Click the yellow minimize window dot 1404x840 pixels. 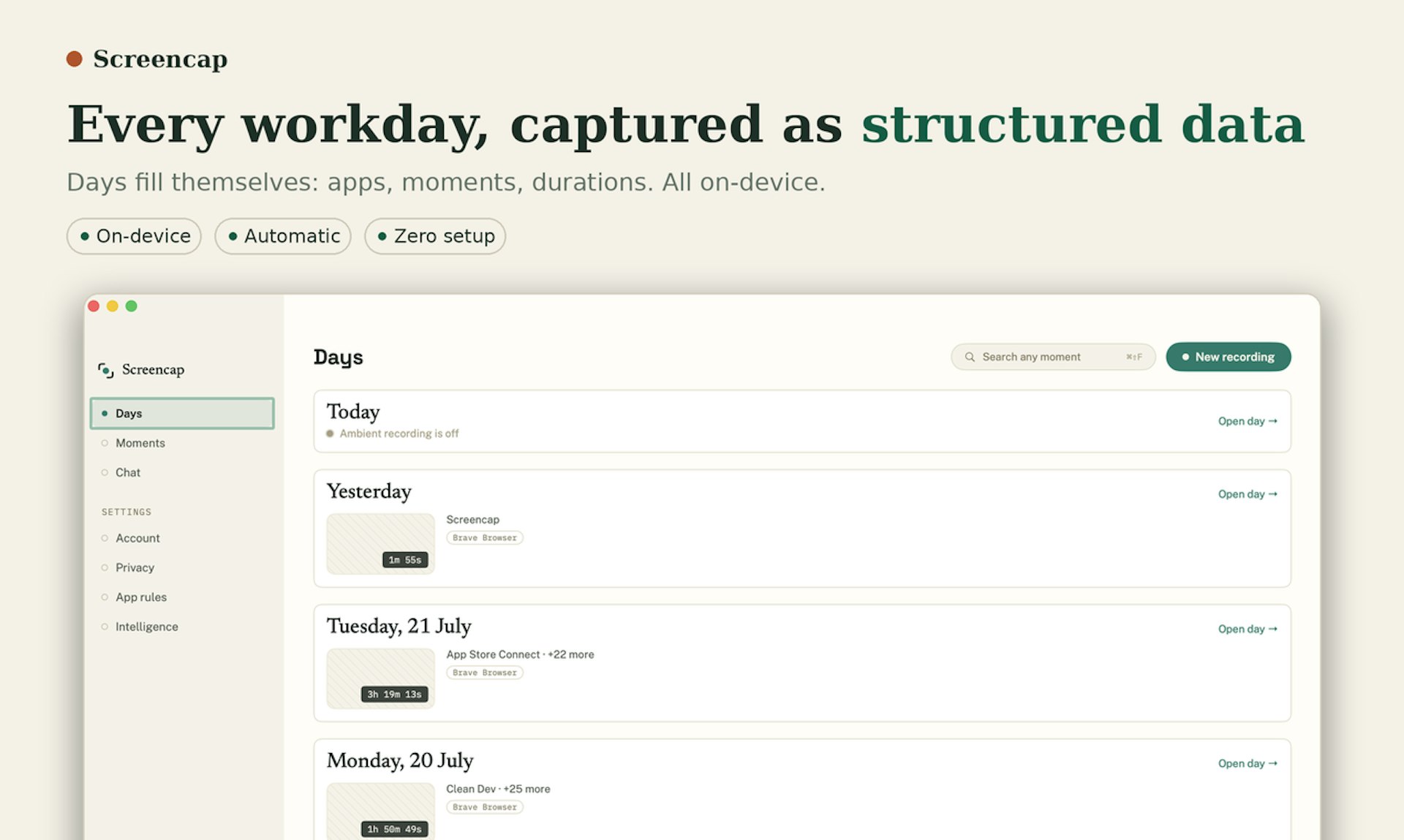[x=113, y=306]
